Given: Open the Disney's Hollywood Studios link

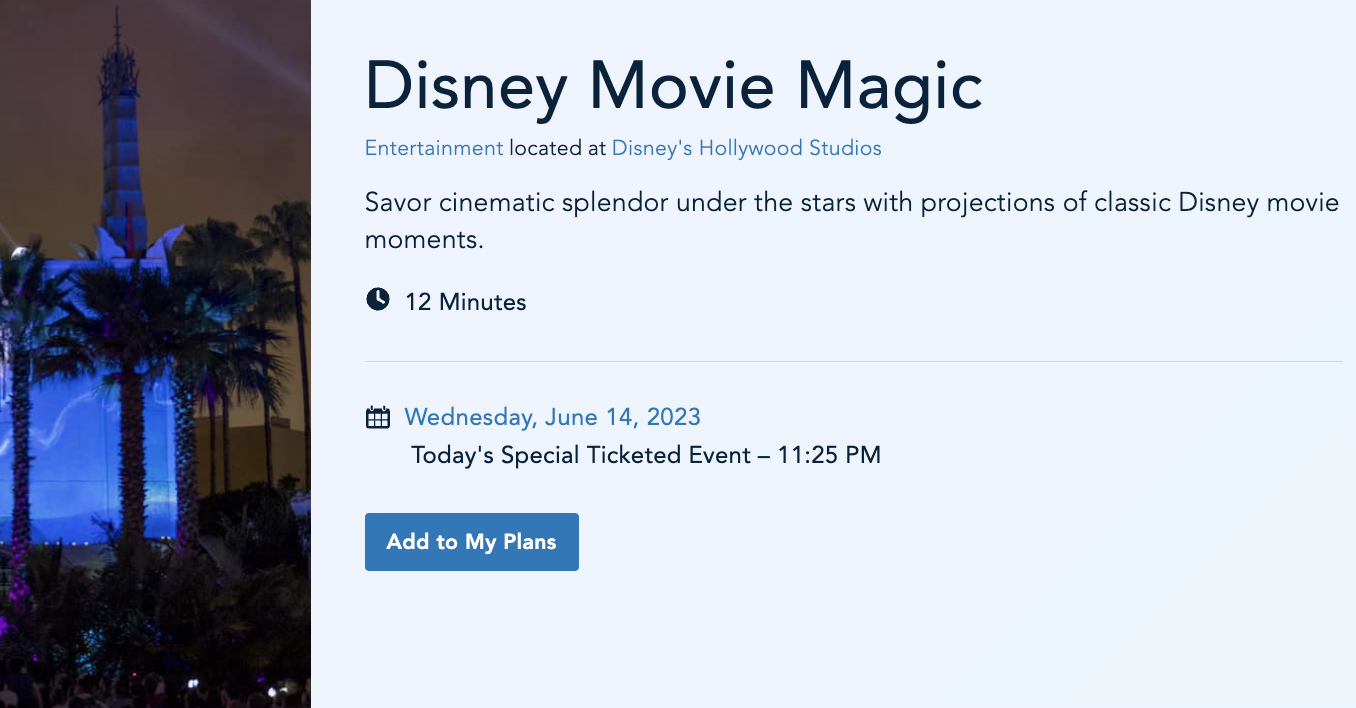Looking at the screenshot, I should (746, 149).
